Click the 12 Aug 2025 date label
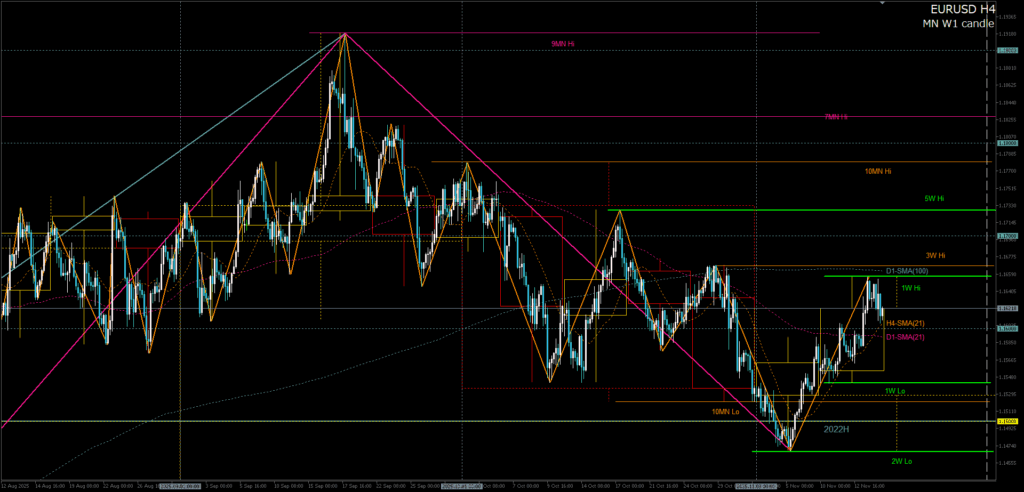Screen dimensions: 1024x492 coord(17,485)
